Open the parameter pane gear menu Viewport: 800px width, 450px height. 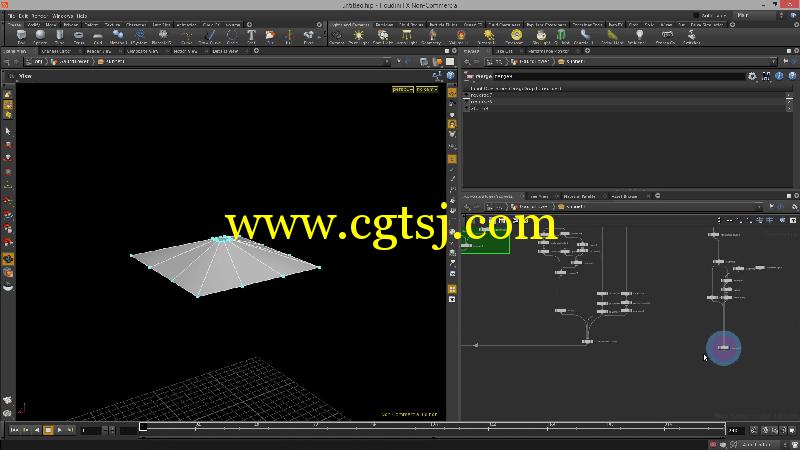[x=752, y=76]
